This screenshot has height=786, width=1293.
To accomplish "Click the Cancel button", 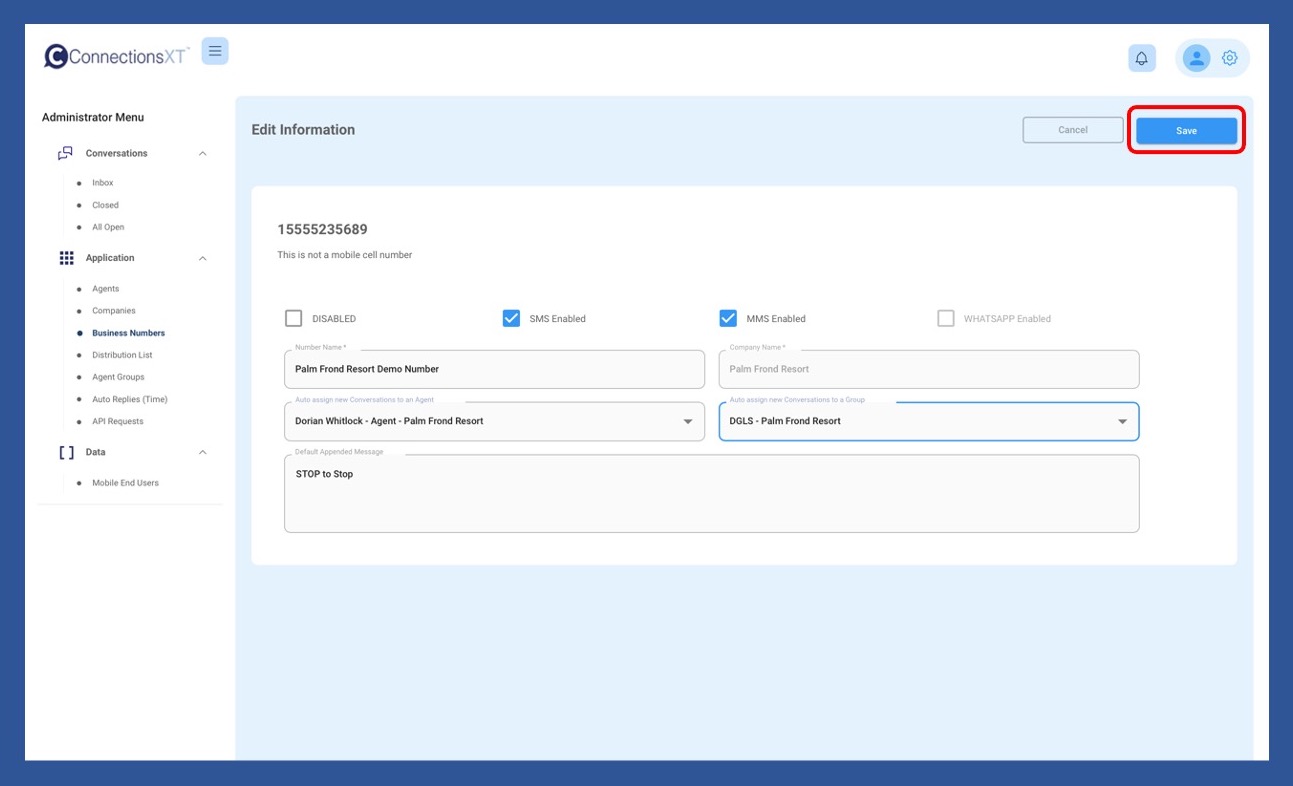I will tap(1072, 130).
